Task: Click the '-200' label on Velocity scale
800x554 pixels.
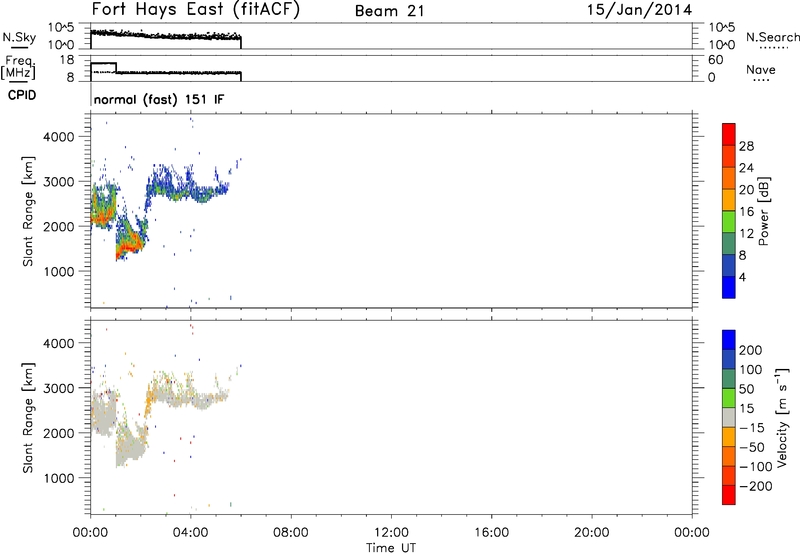Action: pyautogui.click(x=754, y=486)
